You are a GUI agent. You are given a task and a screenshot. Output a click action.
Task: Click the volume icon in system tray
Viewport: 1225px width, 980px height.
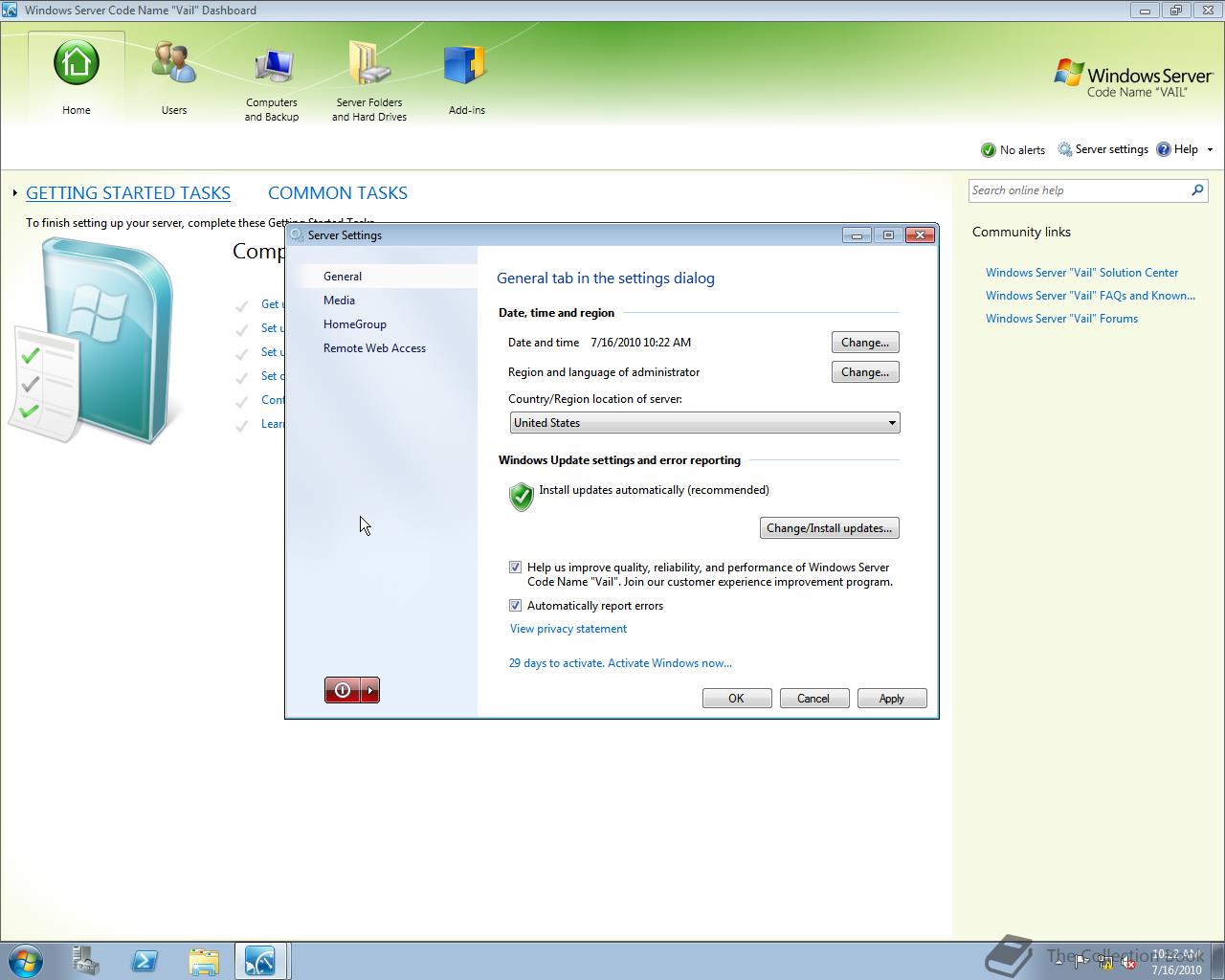[x=1127, y=962]
